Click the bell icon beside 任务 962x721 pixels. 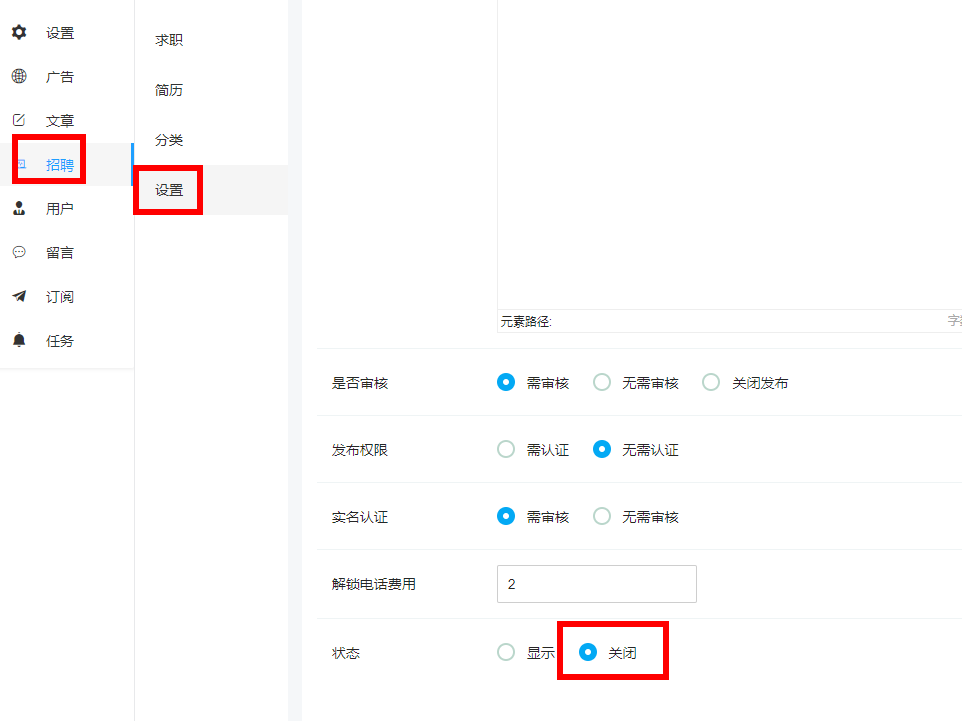point(19,340)
